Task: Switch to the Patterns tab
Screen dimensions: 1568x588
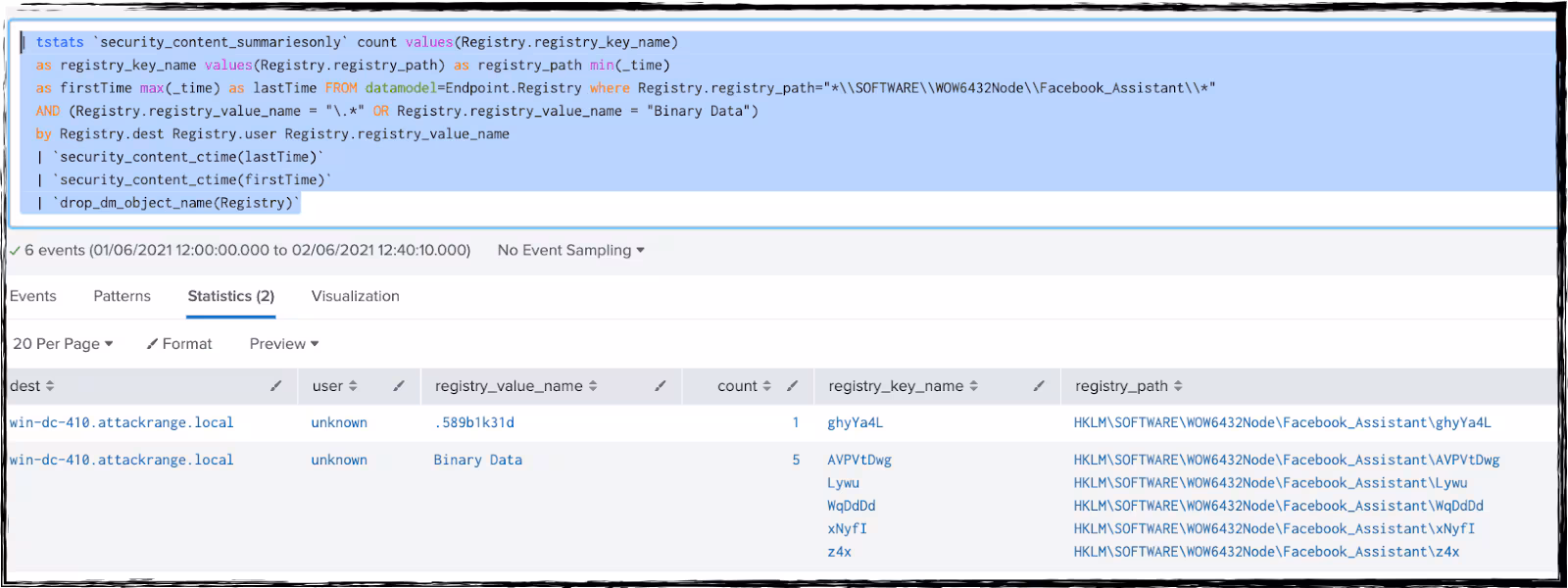Action: tap(122, 296)
